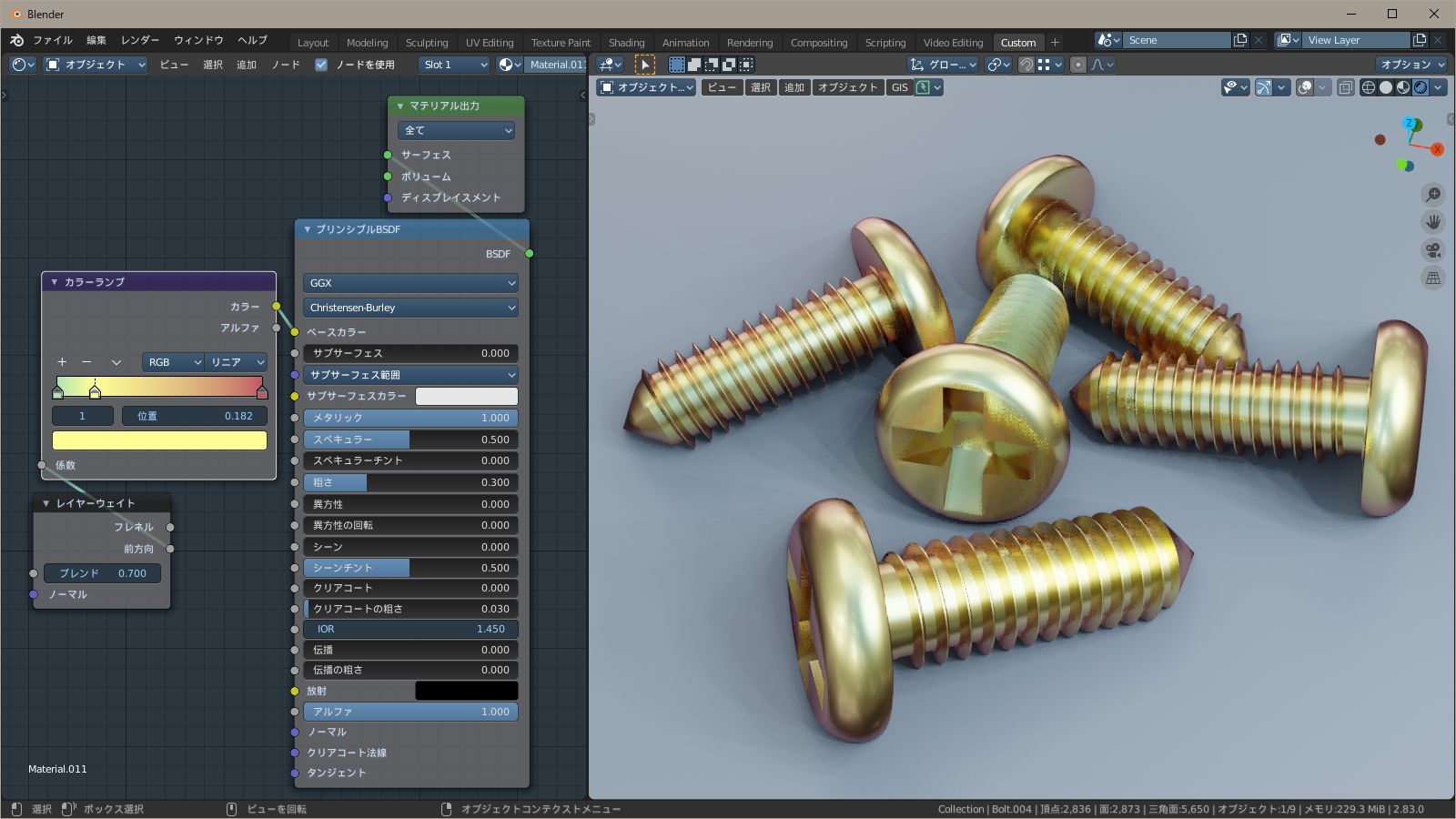Viewport: 1456px width, 819px height.
Task: Click the invert selection mode icon
Action: [x=729, y=65]
